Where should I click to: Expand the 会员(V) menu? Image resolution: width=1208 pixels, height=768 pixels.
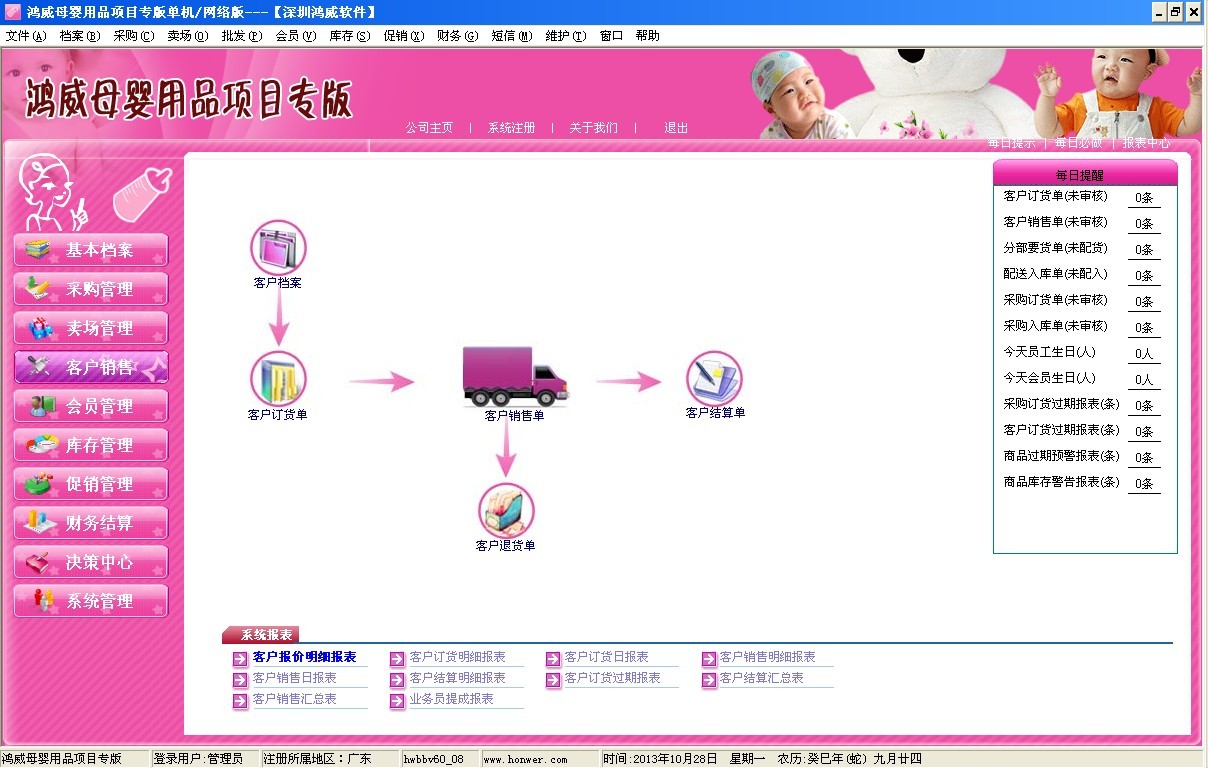tap(295, 36)
